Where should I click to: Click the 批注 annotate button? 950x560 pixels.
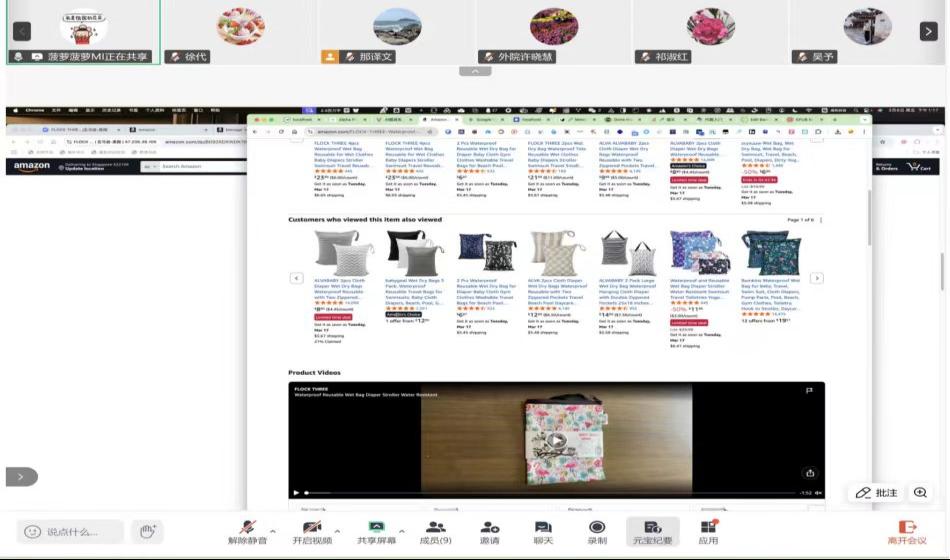(876, 493)
